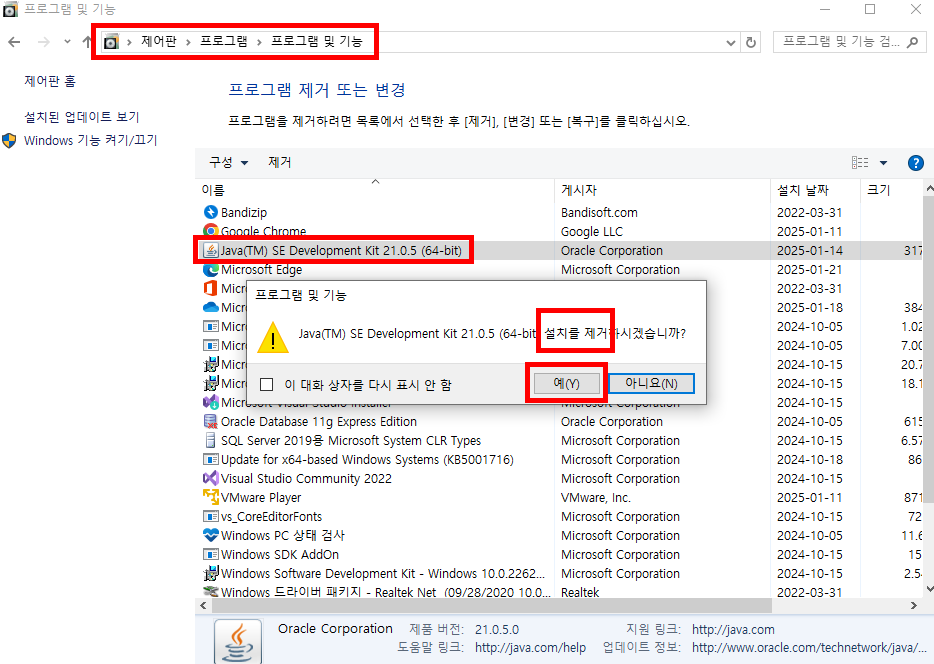Viewport: 934px width, 664px height.
Task: Click the VMware Player icon
Action: click(x=210, y=497)
